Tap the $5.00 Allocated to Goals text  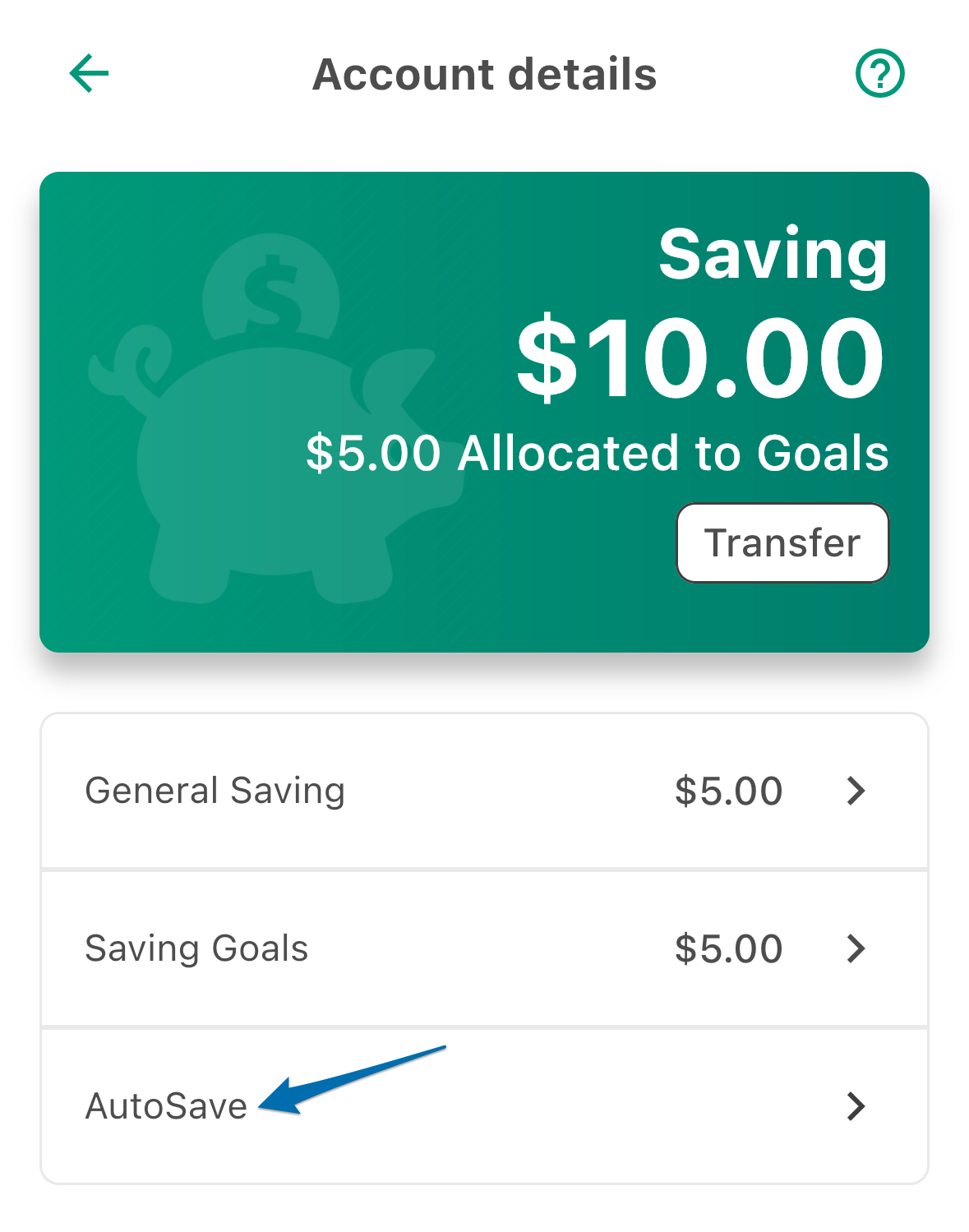click(x=598, y=454)
